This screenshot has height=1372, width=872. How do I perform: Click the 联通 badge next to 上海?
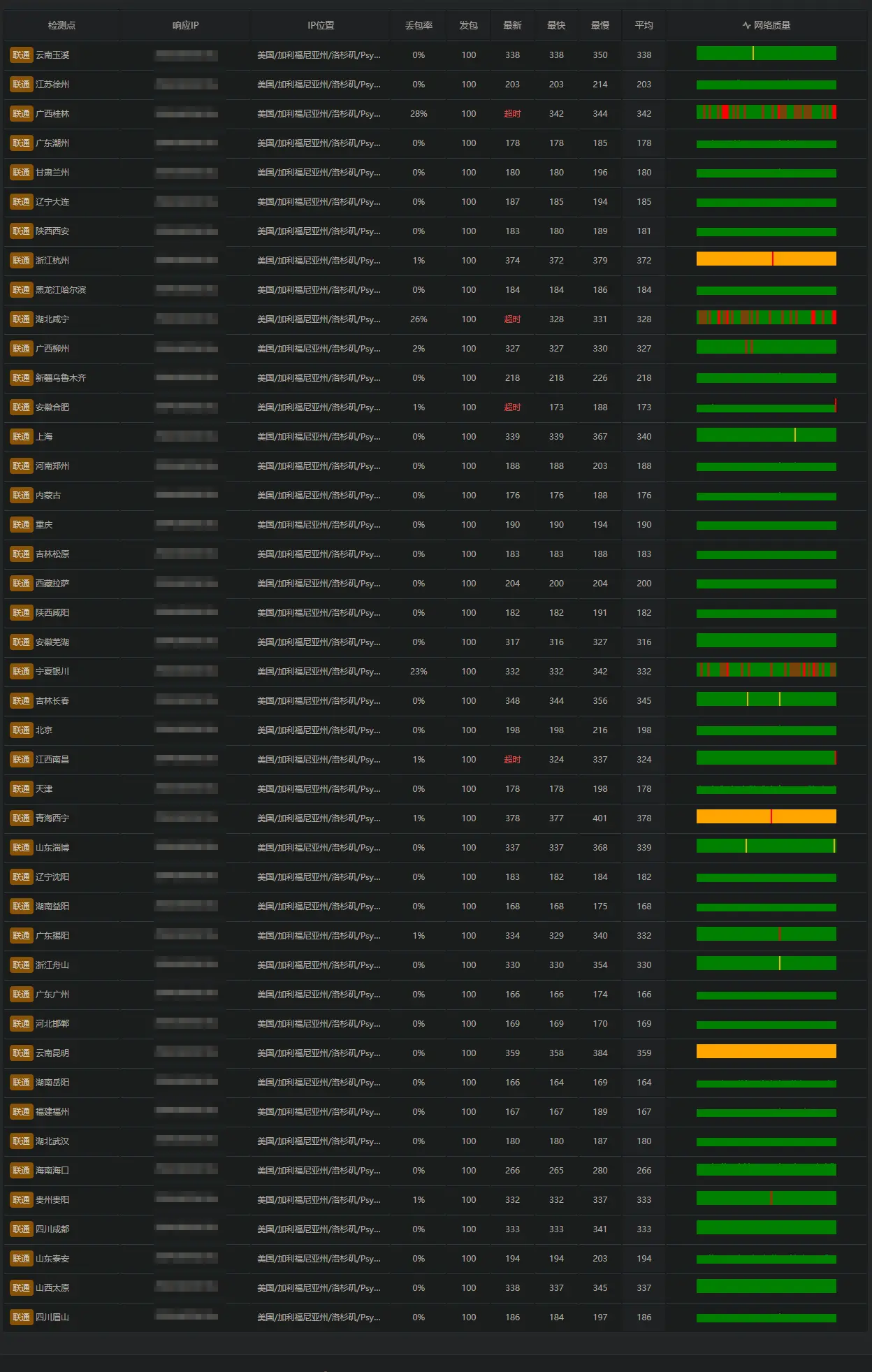pyautogui.click(x=21, y=437)
